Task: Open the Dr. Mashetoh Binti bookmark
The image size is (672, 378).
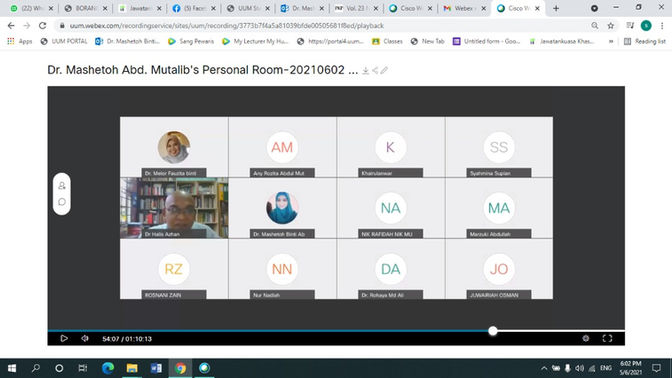Action: pos(128,41)
